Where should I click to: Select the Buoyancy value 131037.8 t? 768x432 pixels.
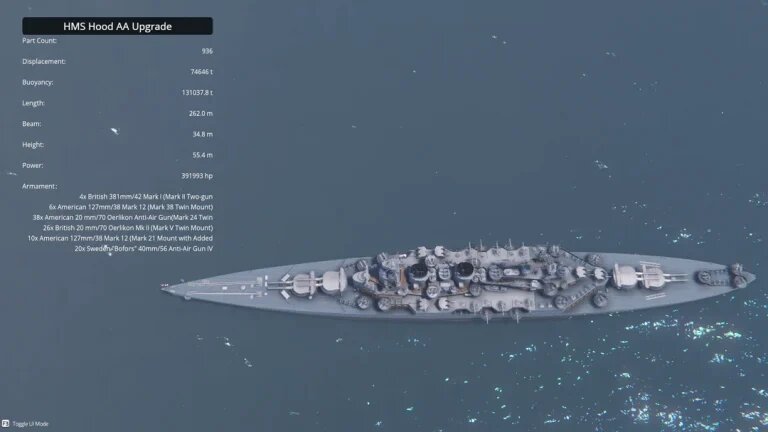coord(197,92)
